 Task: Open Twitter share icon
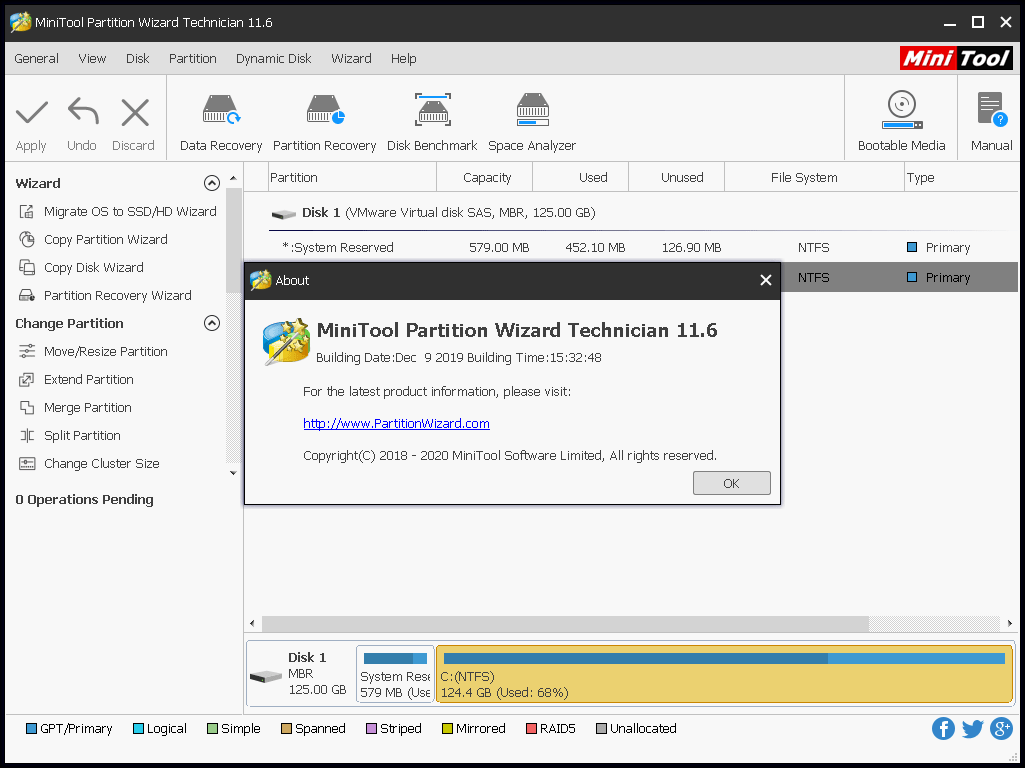coord(973,728)
